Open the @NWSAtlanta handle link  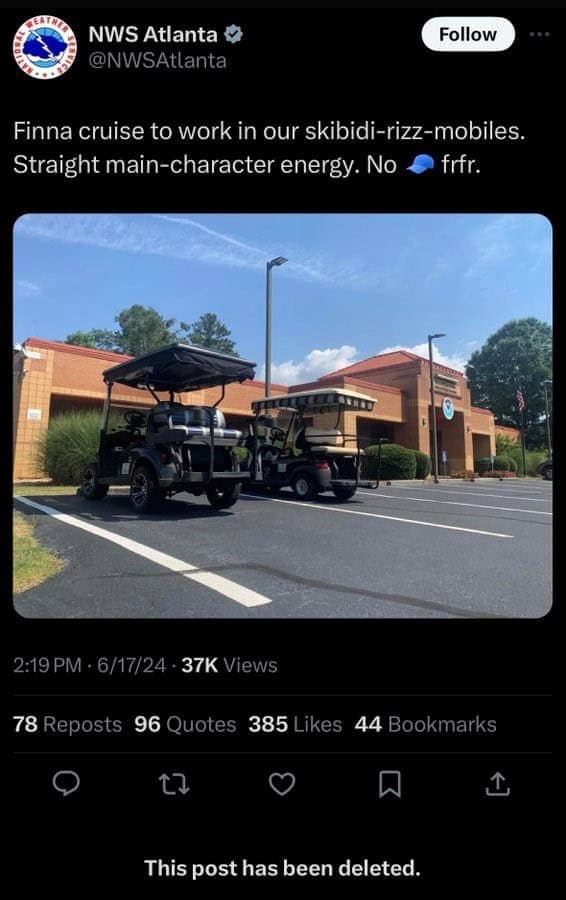click(157, 60)
